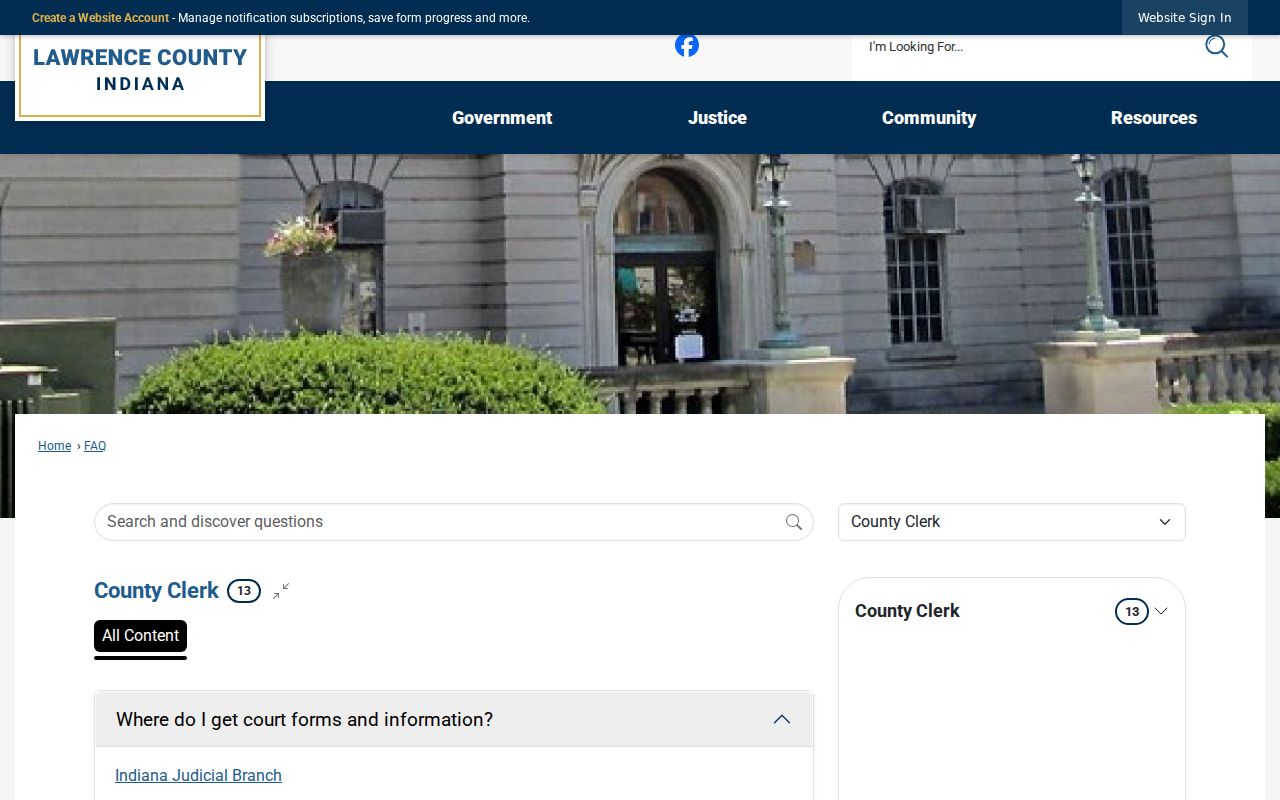
Task: Open the Facebook page icon
Action: click(687, 45)
